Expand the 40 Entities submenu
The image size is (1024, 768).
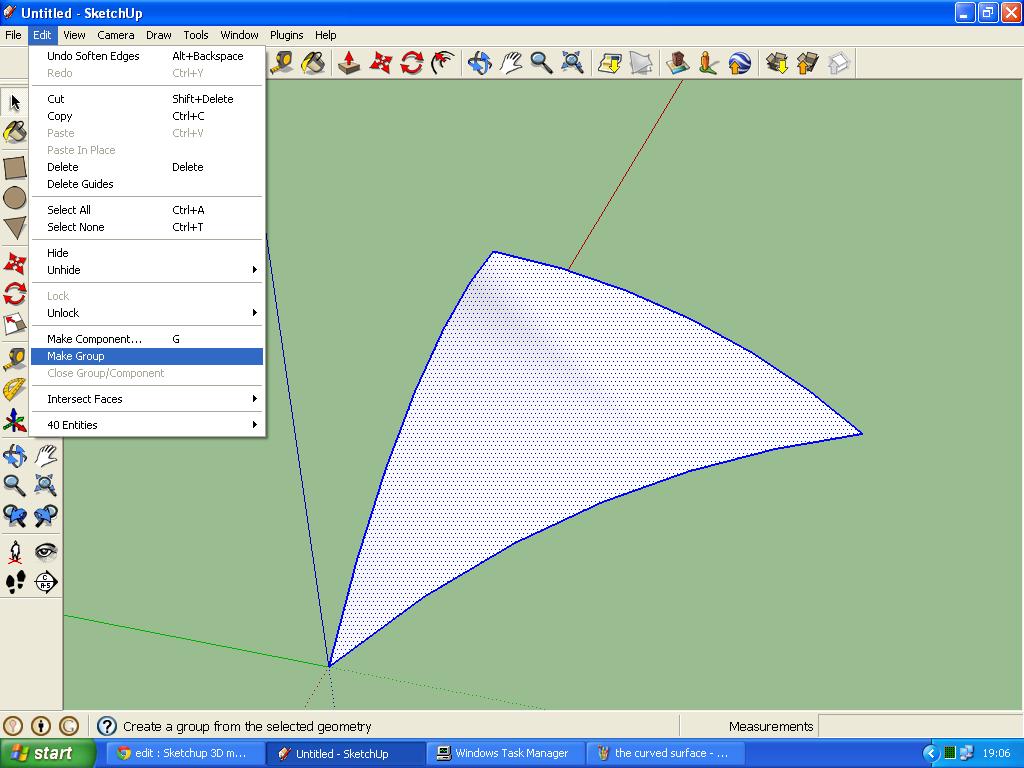[x=147, y=425]
